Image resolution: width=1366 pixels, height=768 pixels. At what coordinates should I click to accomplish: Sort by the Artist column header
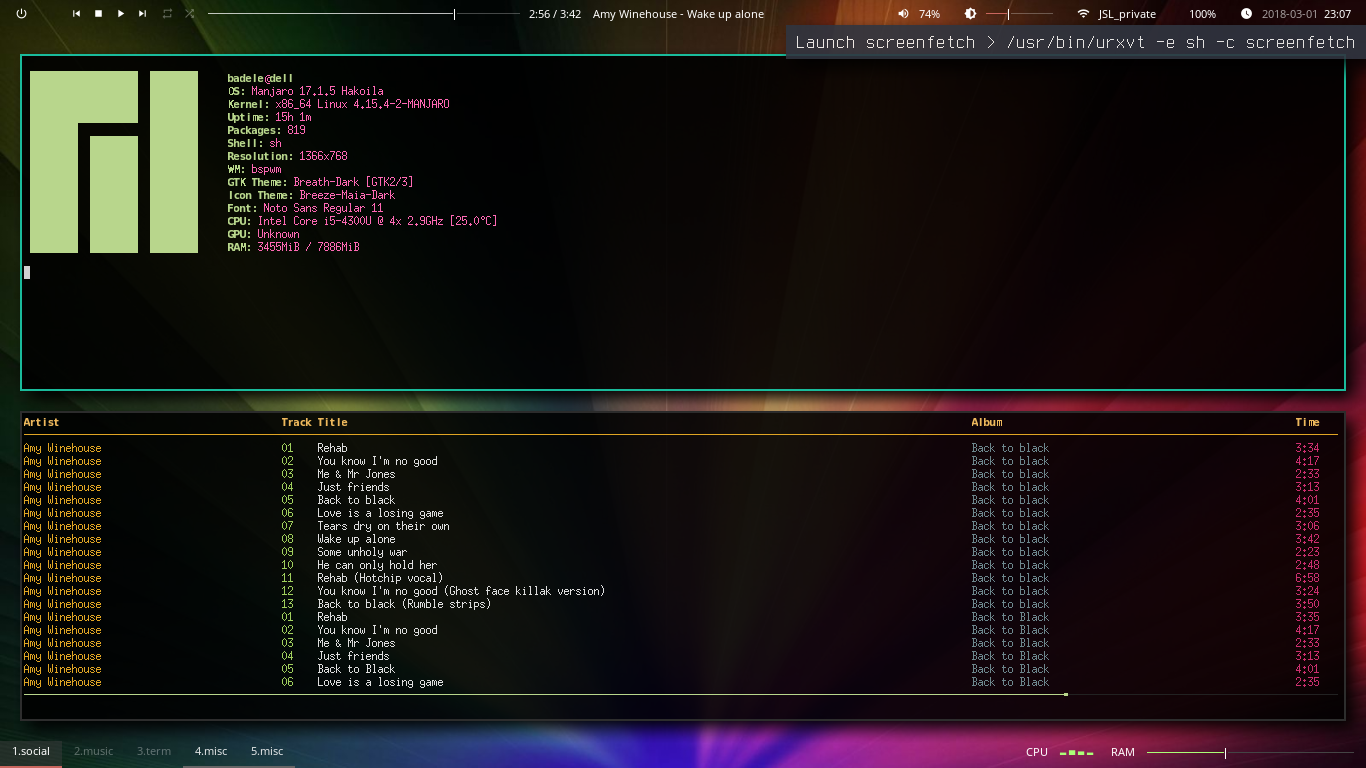(x=41, y=422)
